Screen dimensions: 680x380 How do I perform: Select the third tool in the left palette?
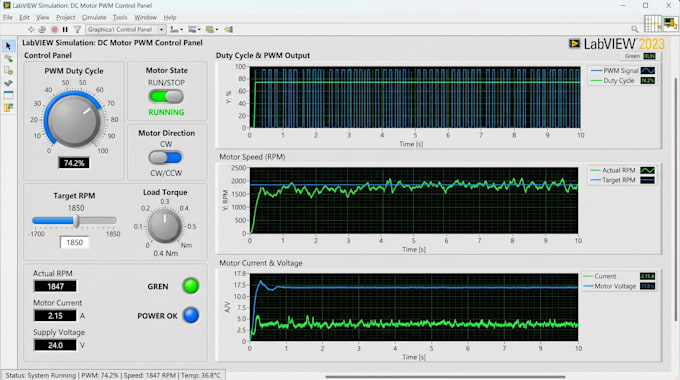8,70
